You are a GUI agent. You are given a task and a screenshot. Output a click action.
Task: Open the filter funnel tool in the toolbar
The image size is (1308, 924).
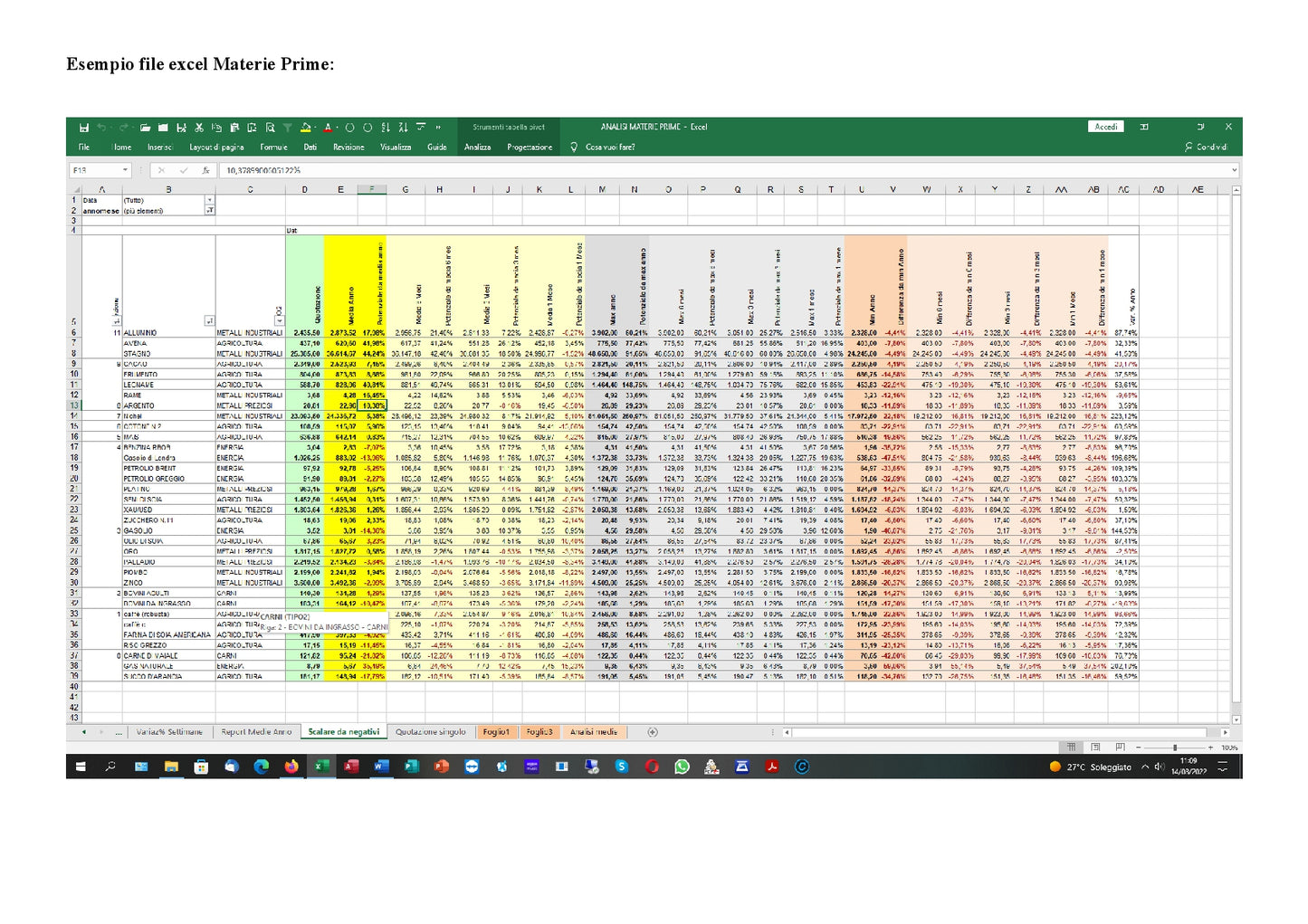click(x=287, y=128)
